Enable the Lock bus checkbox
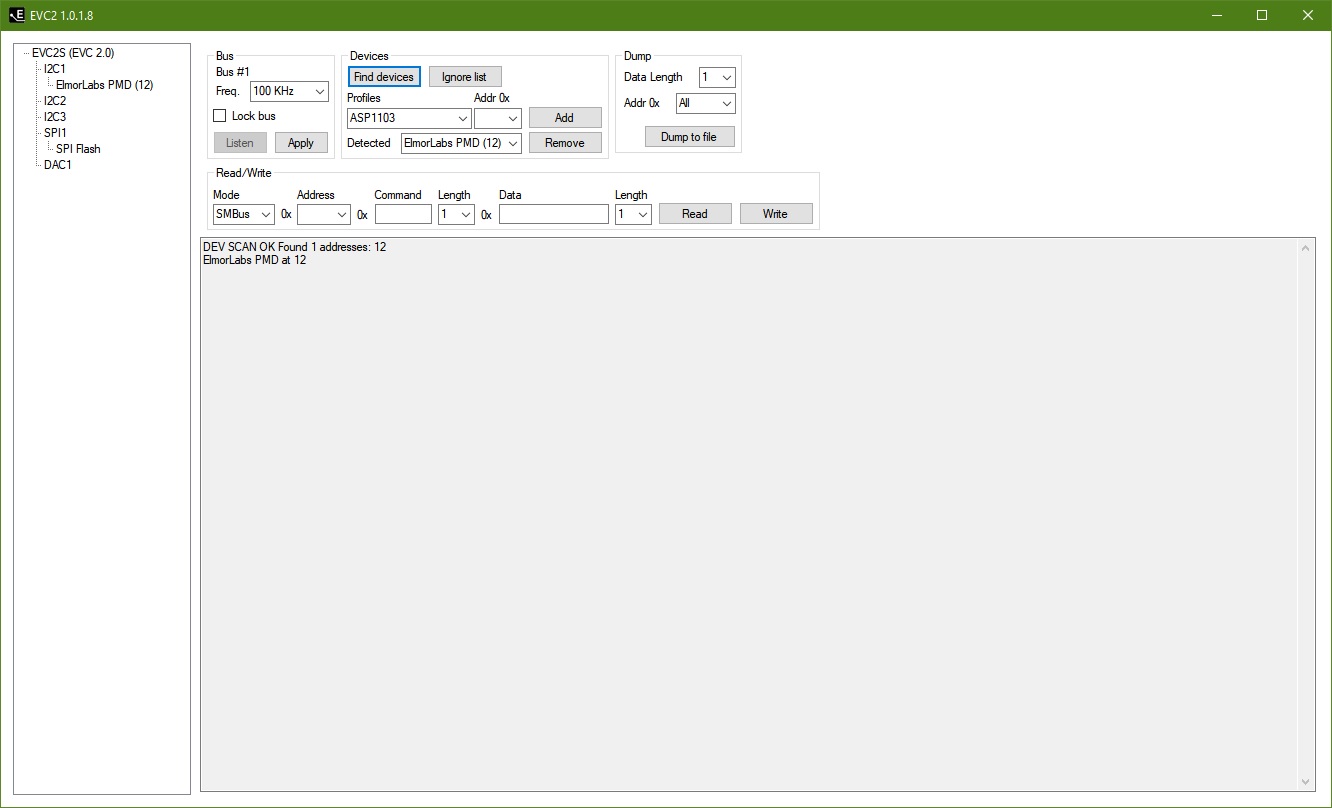Screen dimensions: 1332x808 [x=220, y=116]
